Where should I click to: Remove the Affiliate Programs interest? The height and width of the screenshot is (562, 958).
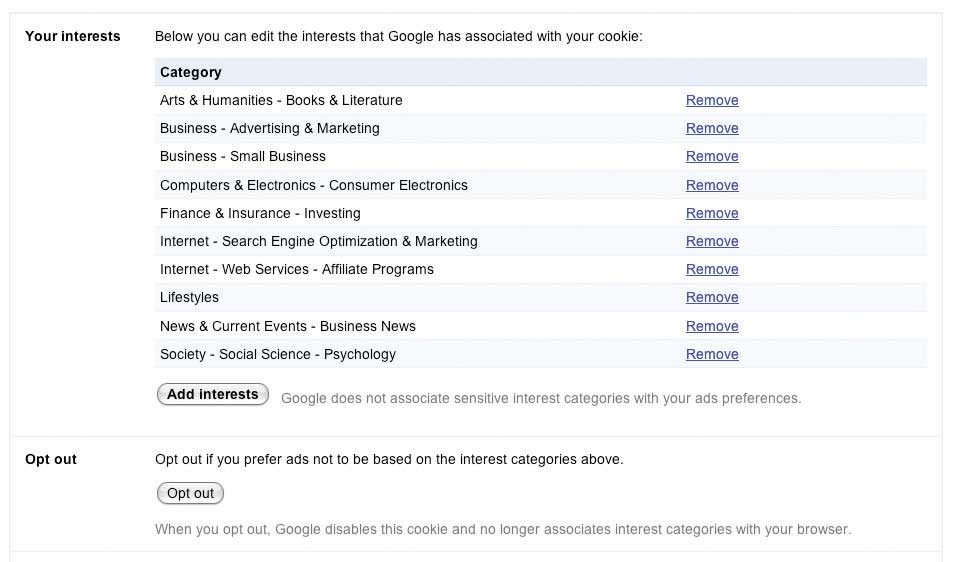click(x=712, y=269)
